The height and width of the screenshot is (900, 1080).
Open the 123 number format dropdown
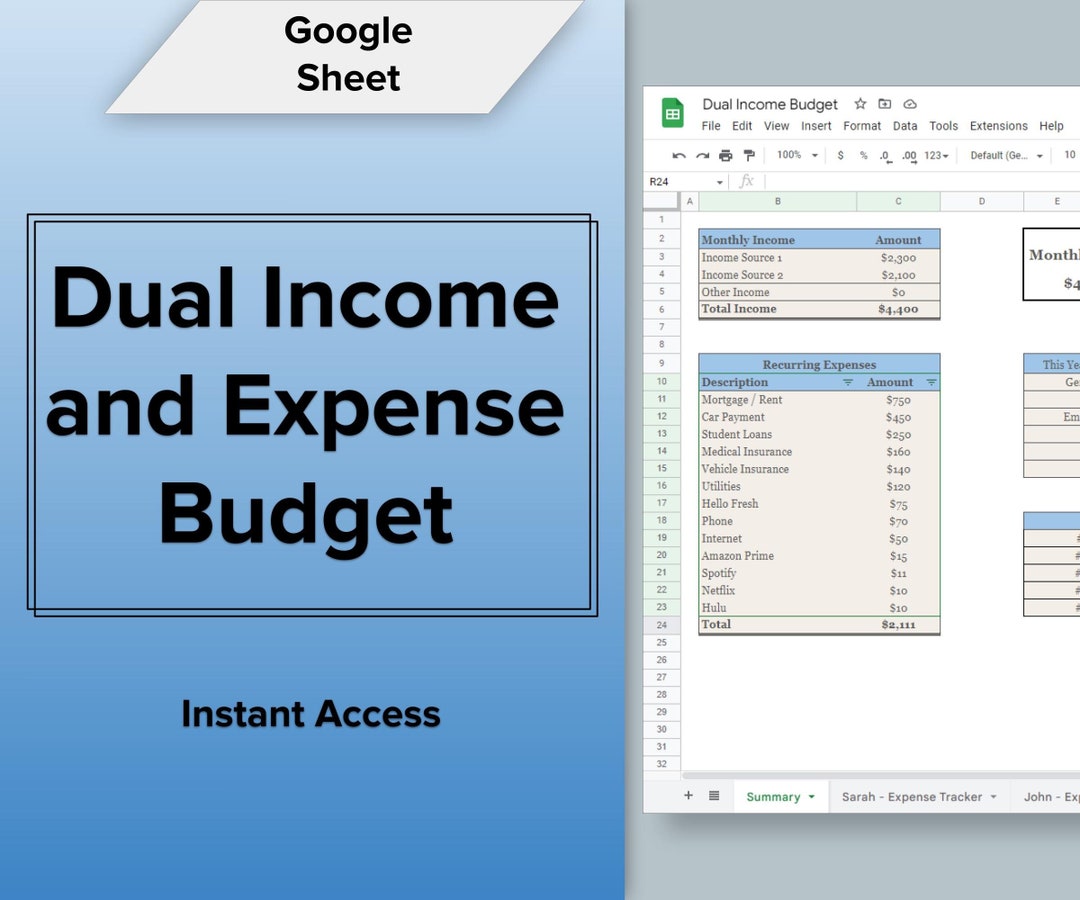(932, 155)
